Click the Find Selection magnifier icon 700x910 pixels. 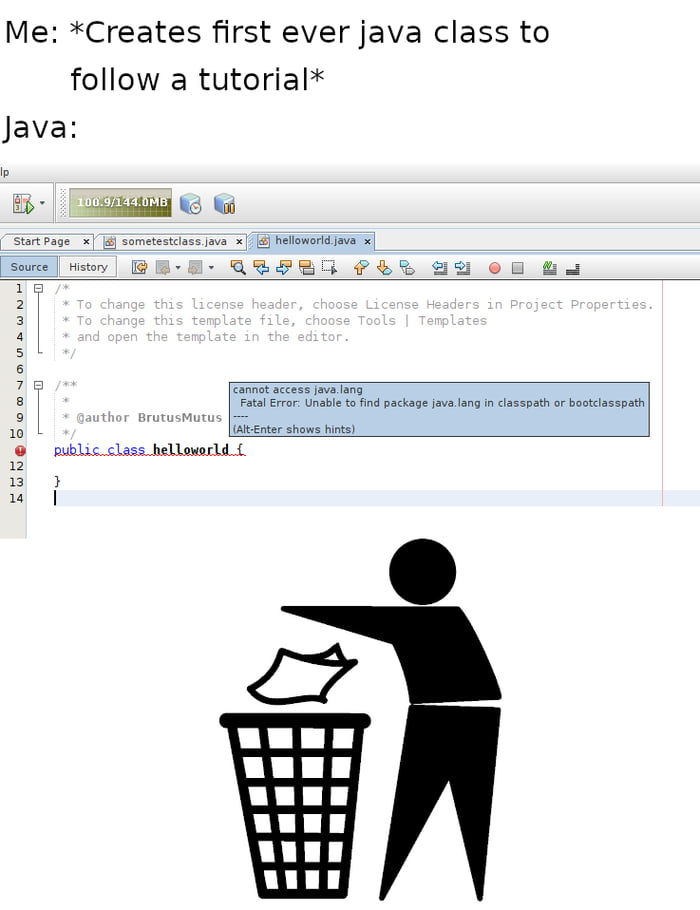tap(238, 267)
